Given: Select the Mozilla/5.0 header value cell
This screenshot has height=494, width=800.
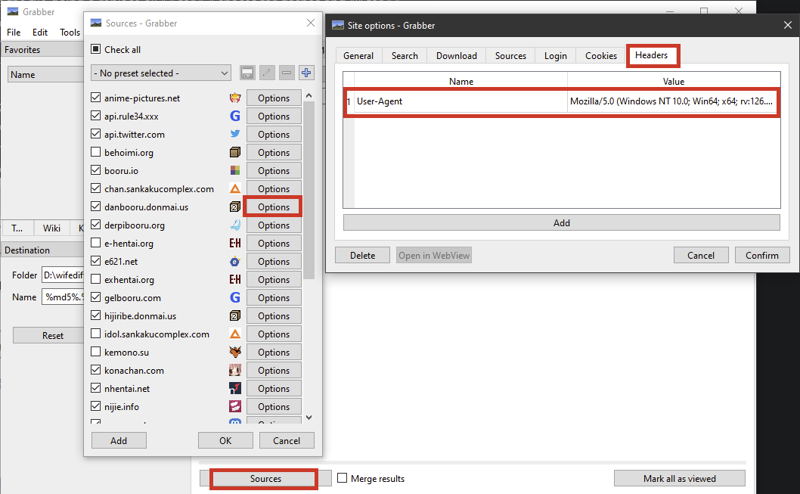Looking at the screenshot, I should 673,101.
